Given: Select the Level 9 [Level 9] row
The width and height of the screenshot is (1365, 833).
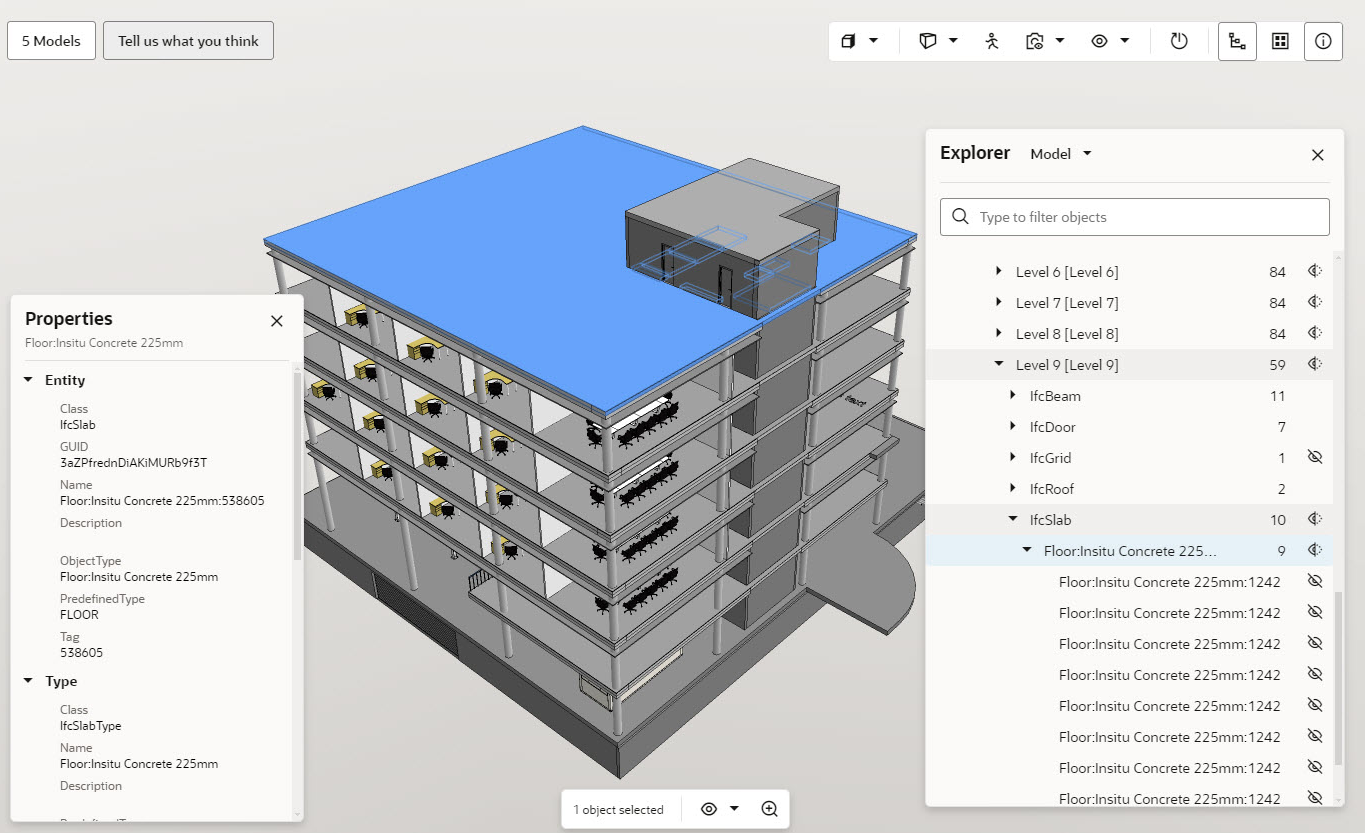Looking at the screenshot, I should click(1129, 365).
